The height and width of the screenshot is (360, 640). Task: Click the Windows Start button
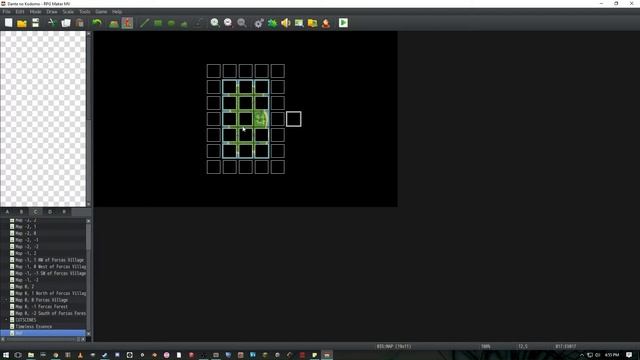(x=6, y=355)
